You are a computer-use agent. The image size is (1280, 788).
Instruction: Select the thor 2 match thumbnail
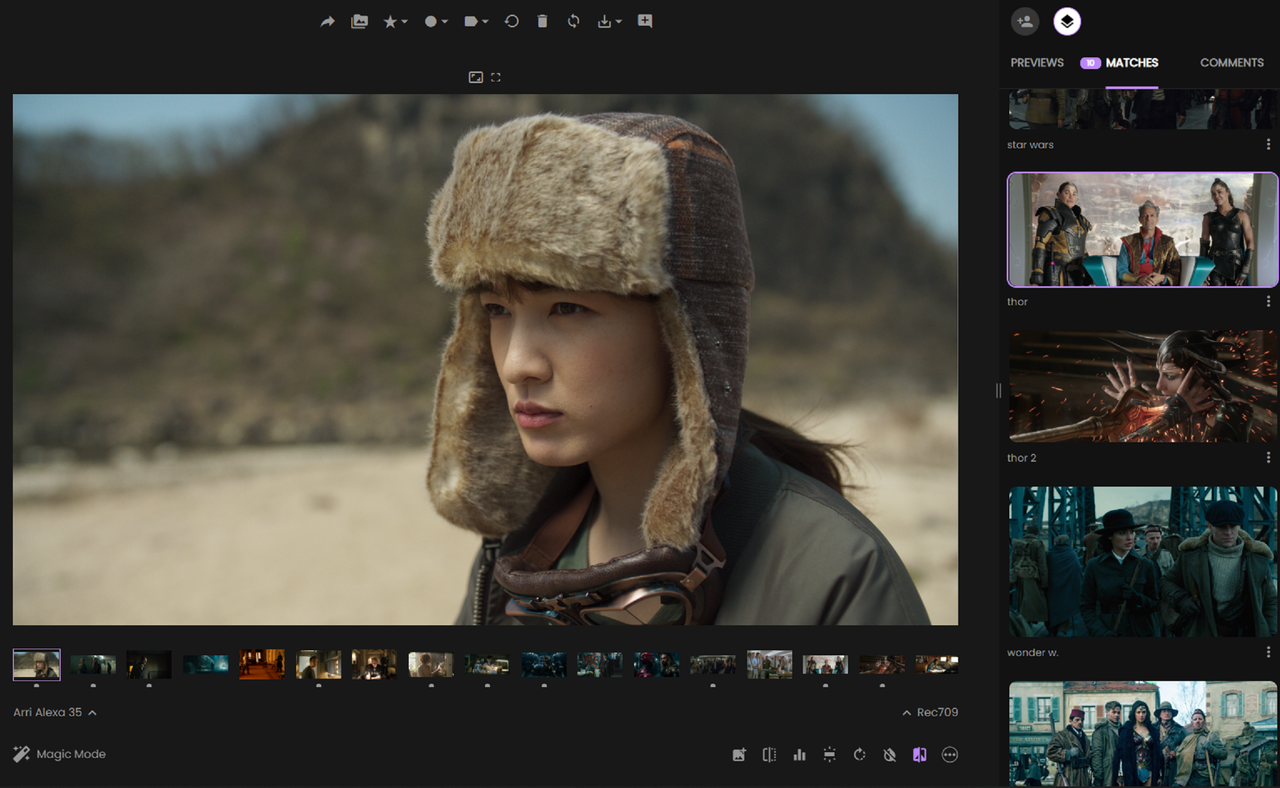[x=1143, y=386]
